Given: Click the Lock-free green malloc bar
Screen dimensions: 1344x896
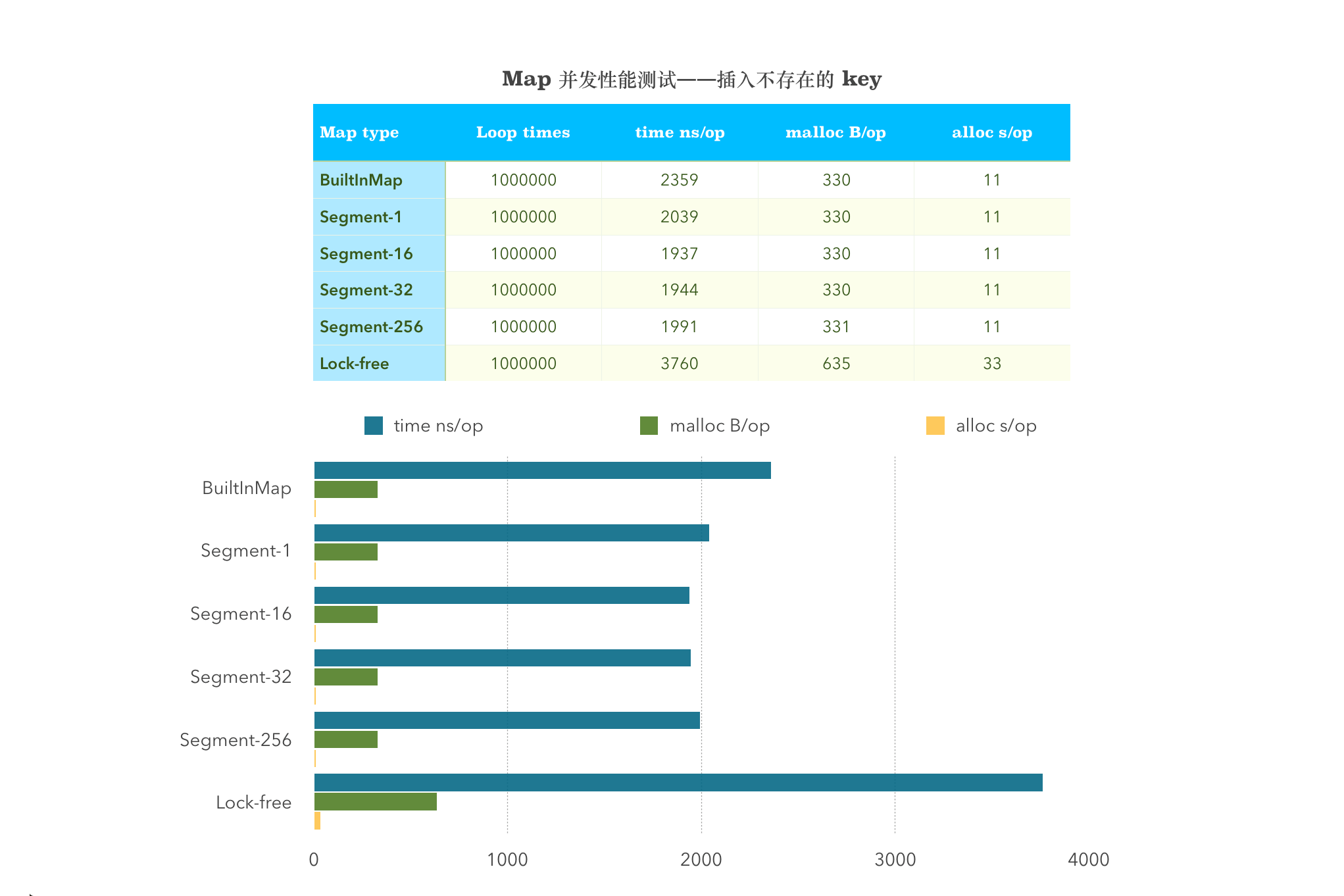Looking at the screenshot, I should tap(375, 802).
